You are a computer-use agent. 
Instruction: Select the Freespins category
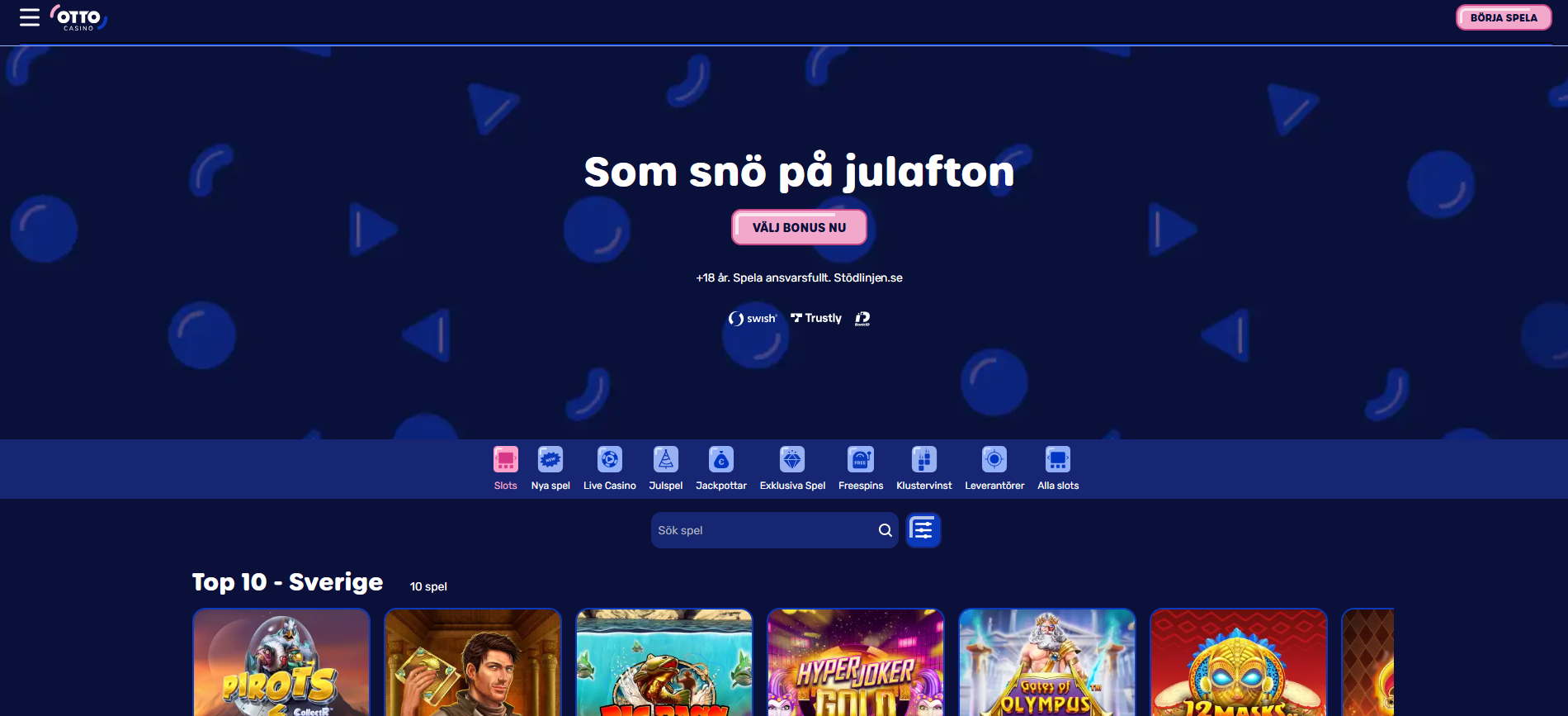tap(861, 468)
